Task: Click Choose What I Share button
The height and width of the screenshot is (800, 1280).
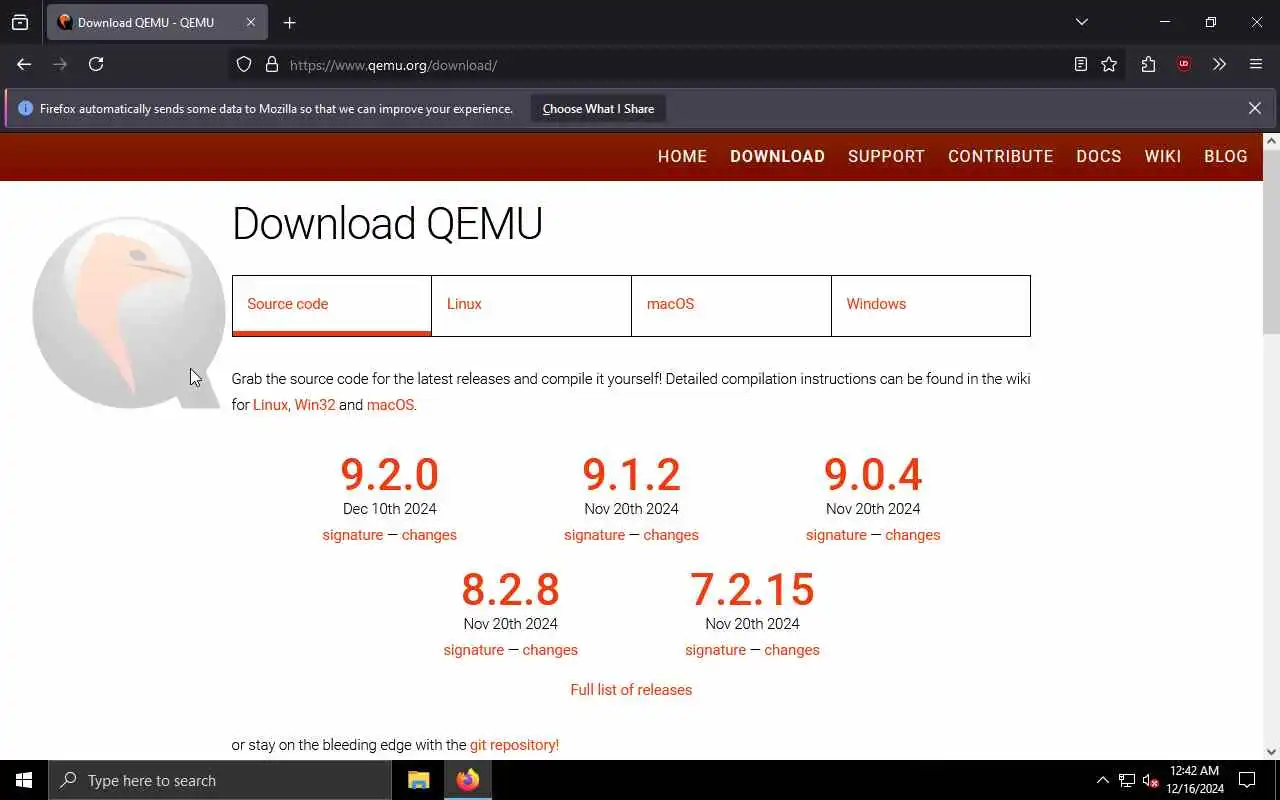Action: (598, 108)
